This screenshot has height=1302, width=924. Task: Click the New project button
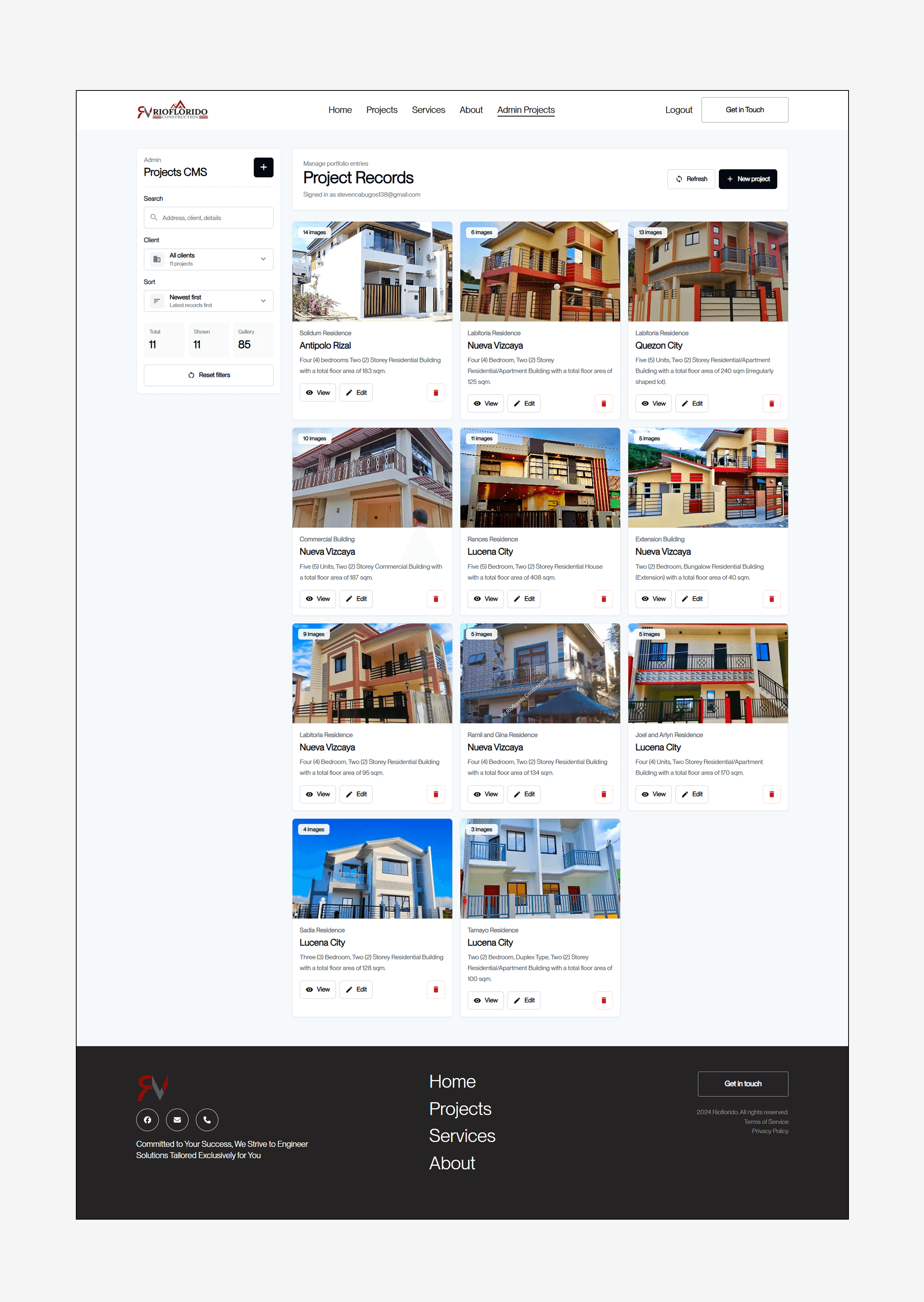[748, 179]
